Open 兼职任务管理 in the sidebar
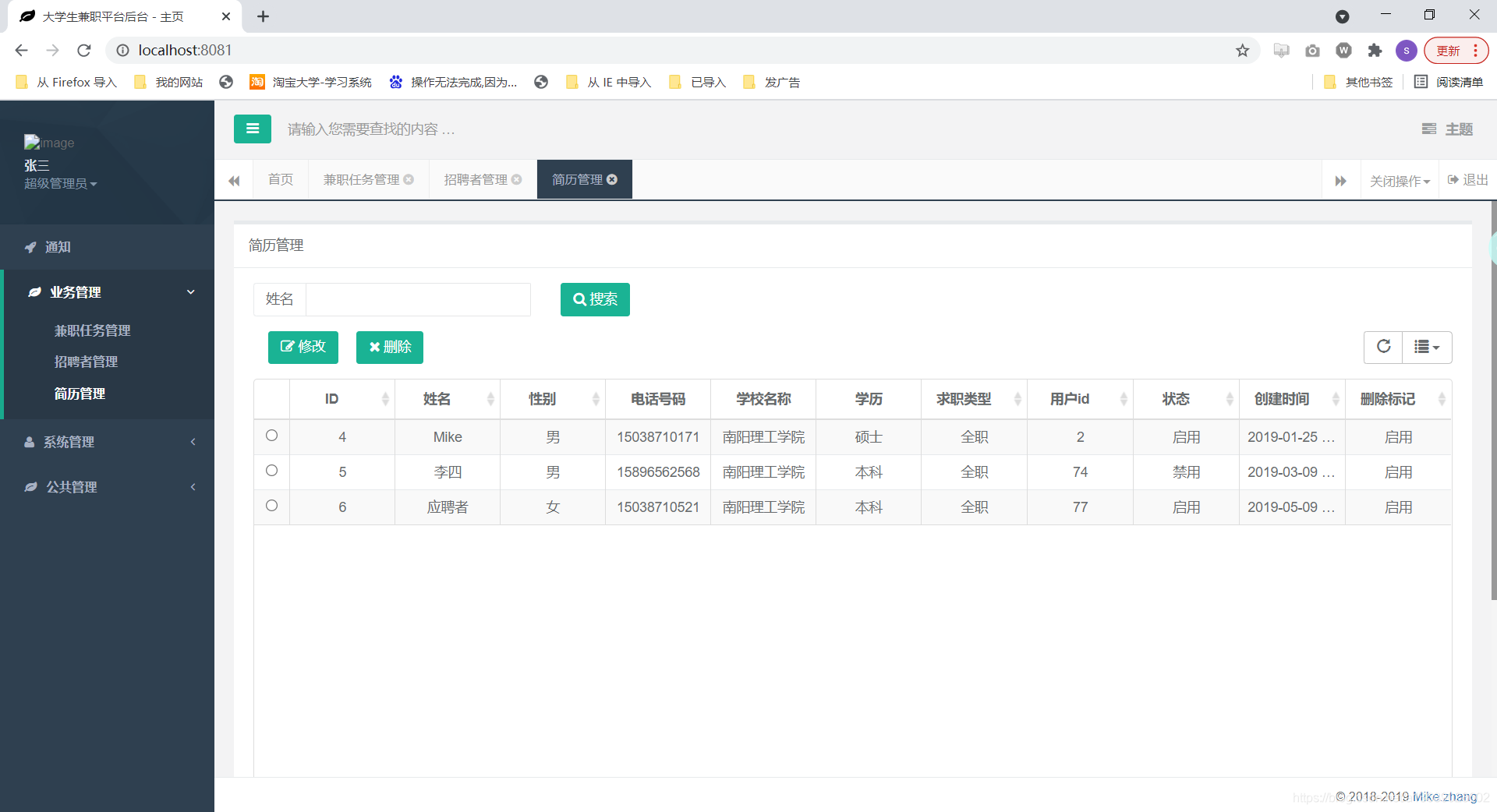Viewport: 1497px width, 812px height. [x=92, y=330]
